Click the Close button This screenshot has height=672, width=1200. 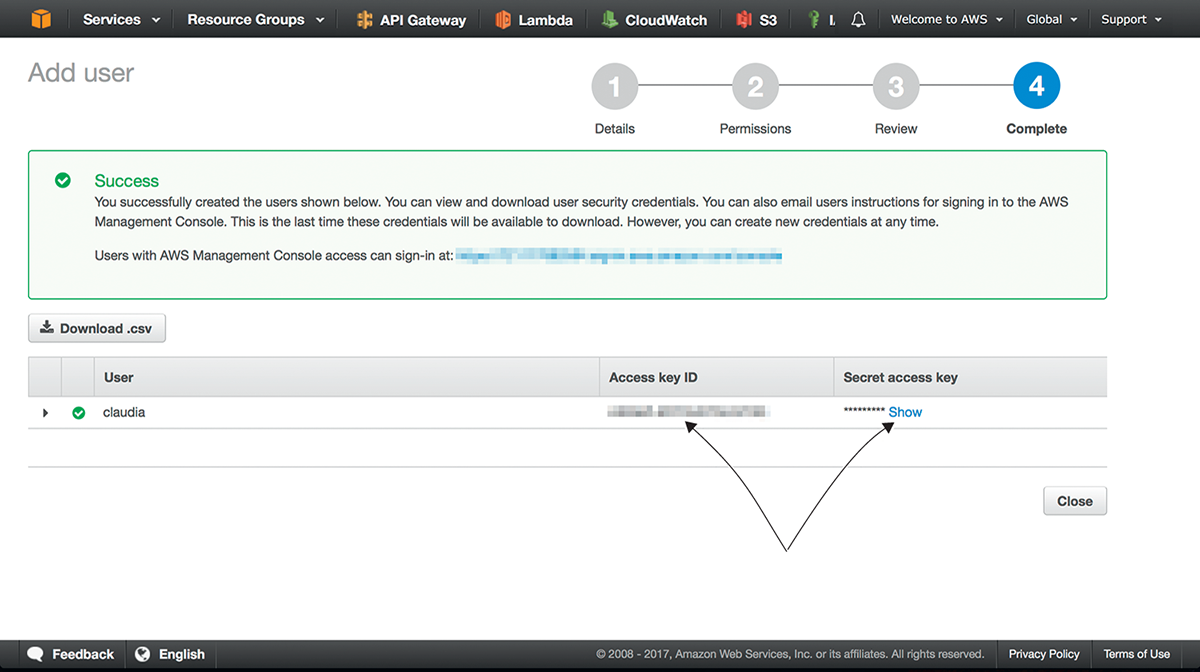(x=1074, y=501)
